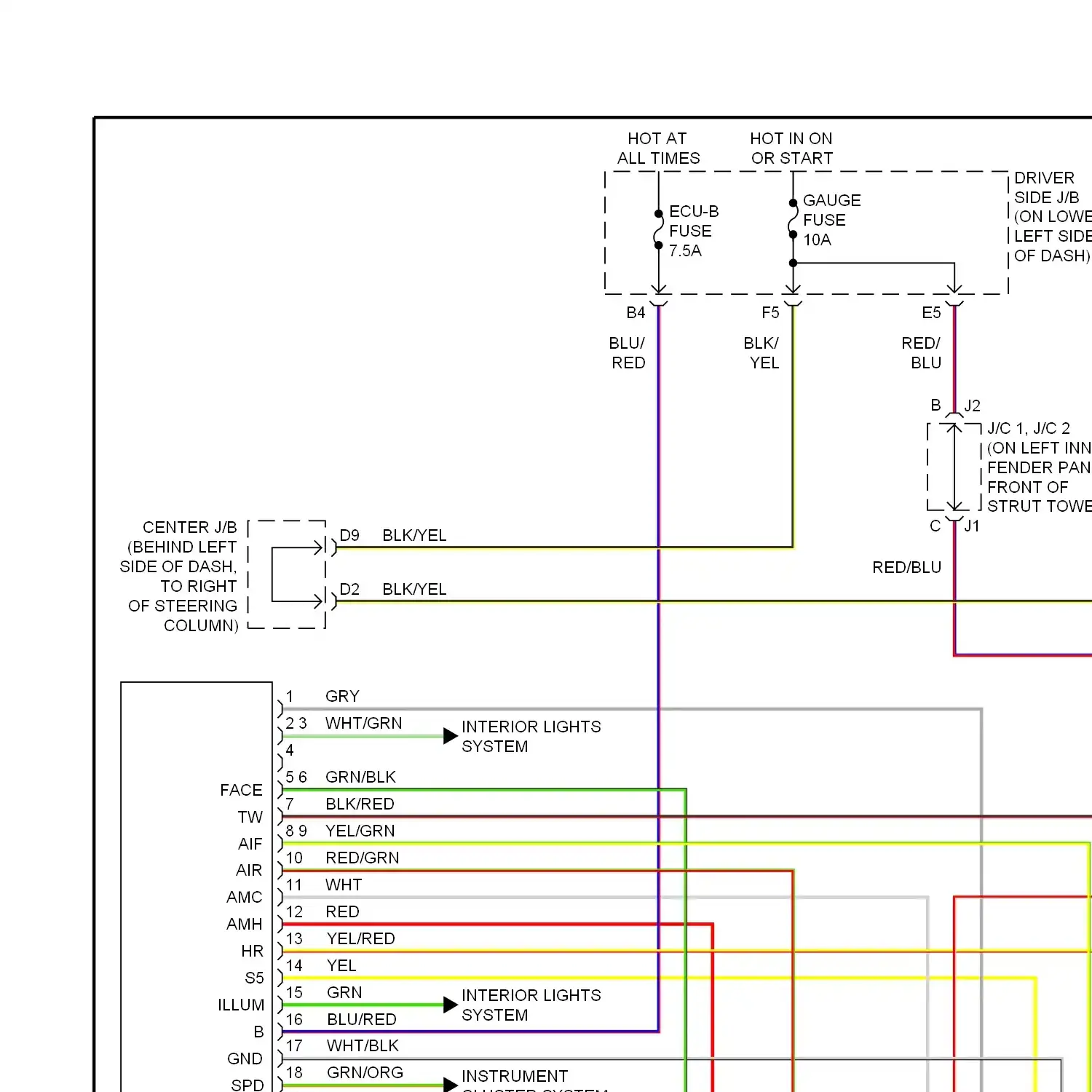Select the 'GAUGE FUSE 10A' text

[x=831, y=220]
